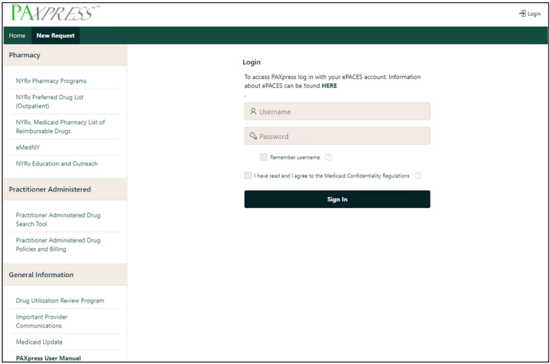This screenshot has height=364, width=550.
Task: Open Drug Utilization Review Program link
Action: pyautogui.click(x=60, y=301)
